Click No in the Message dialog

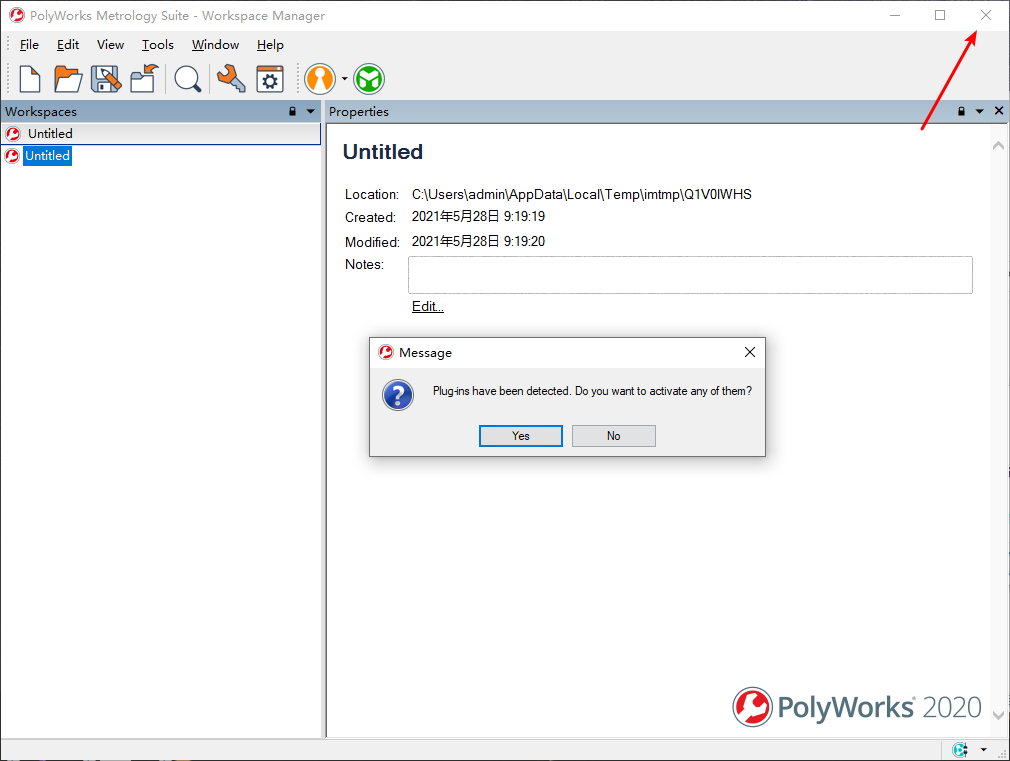(x=613, y=436)
